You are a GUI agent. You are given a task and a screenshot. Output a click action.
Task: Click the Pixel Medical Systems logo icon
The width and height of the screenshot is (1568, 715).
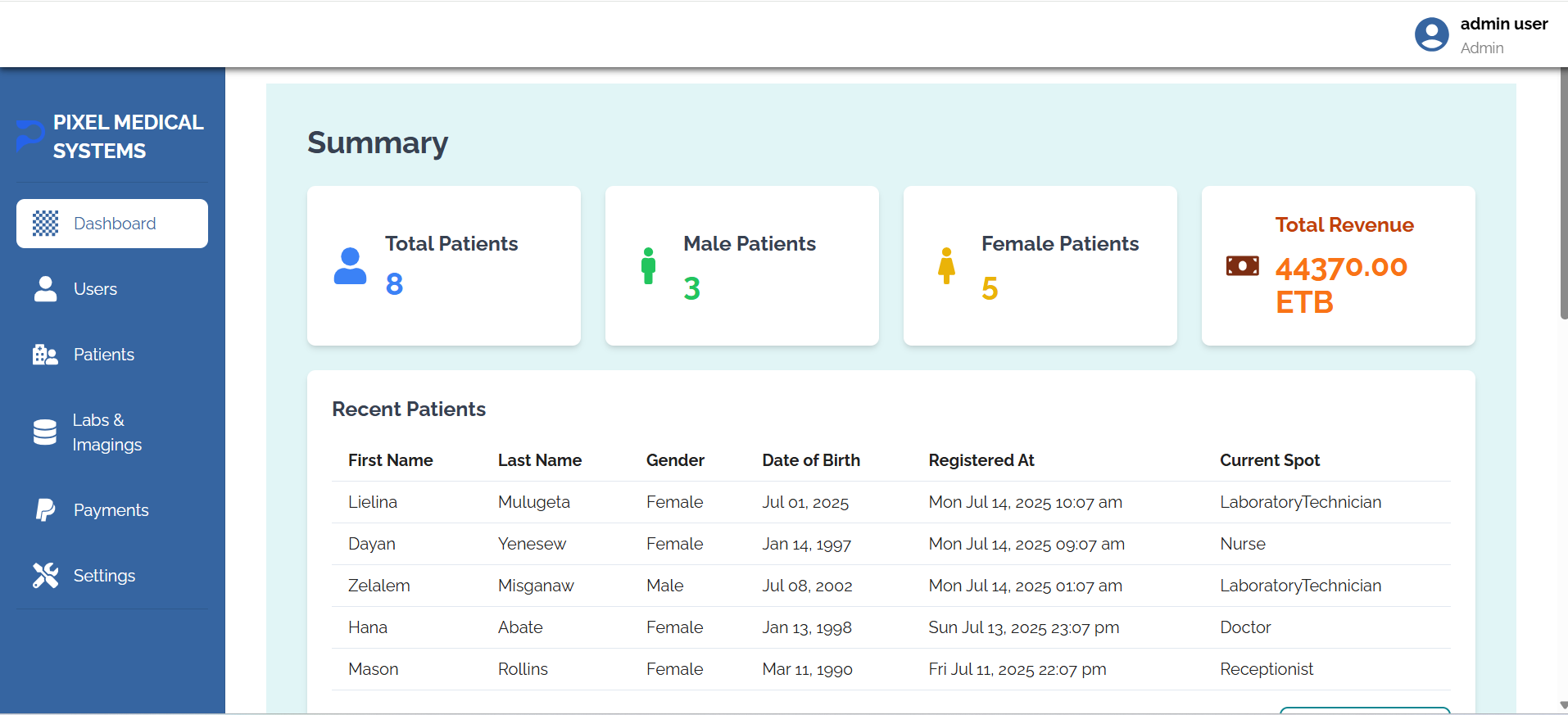(30, 135)
